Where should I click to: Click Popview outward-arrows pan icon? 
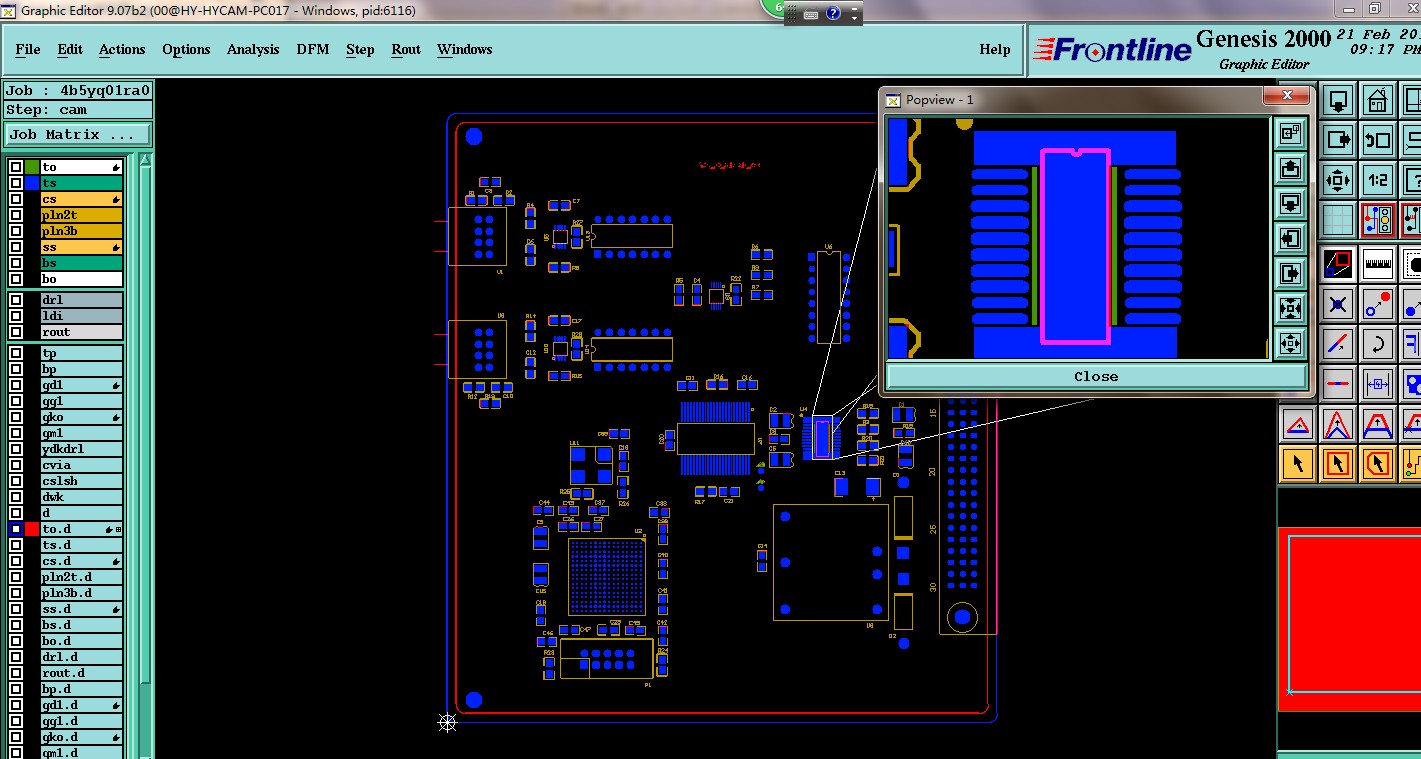point(1290,343)
